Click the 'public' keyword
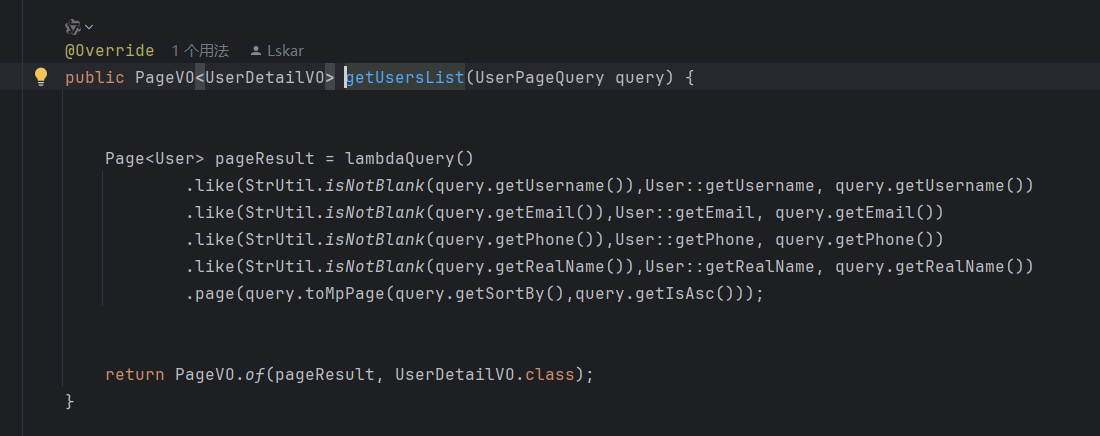Screen dimensions: 1100x436 (95, 77)
